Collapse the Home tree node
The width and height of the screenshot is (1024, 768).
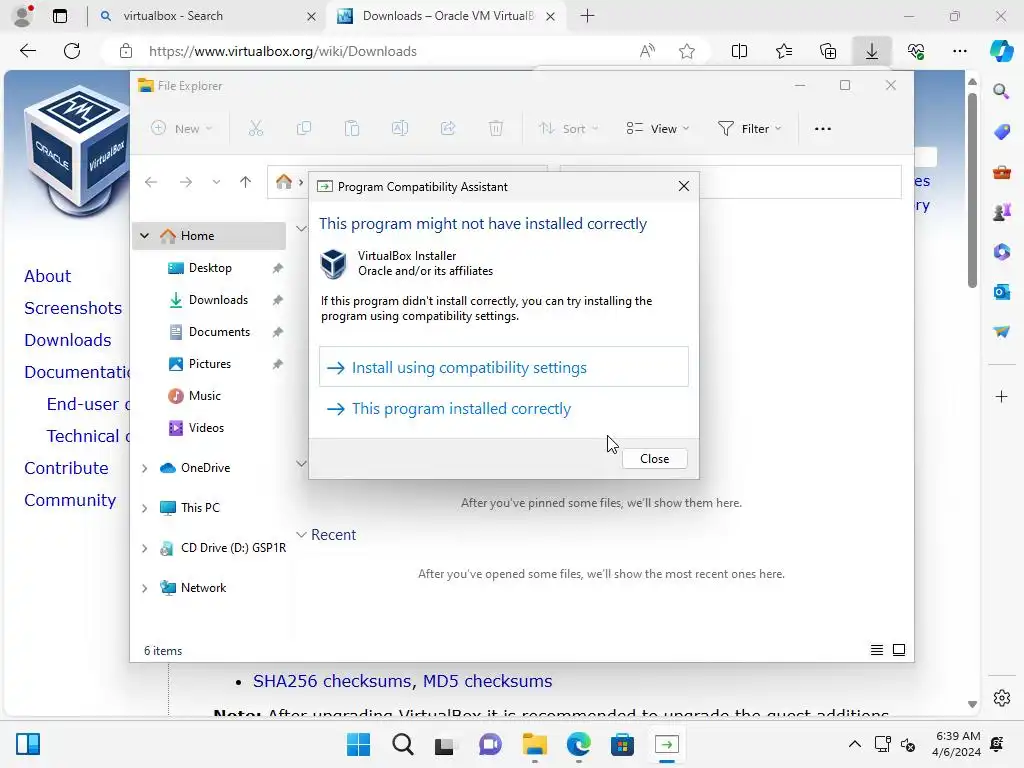(x=144, y=236)
